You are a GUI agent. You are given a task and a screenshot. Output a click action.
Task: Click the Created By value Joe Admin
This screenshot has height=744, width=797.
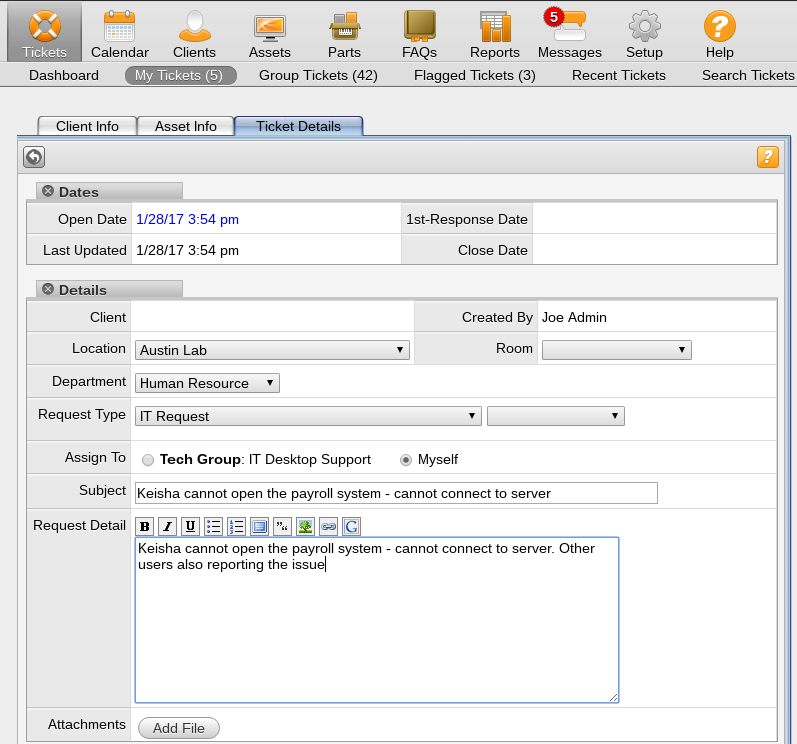click(x=574, y=318)
